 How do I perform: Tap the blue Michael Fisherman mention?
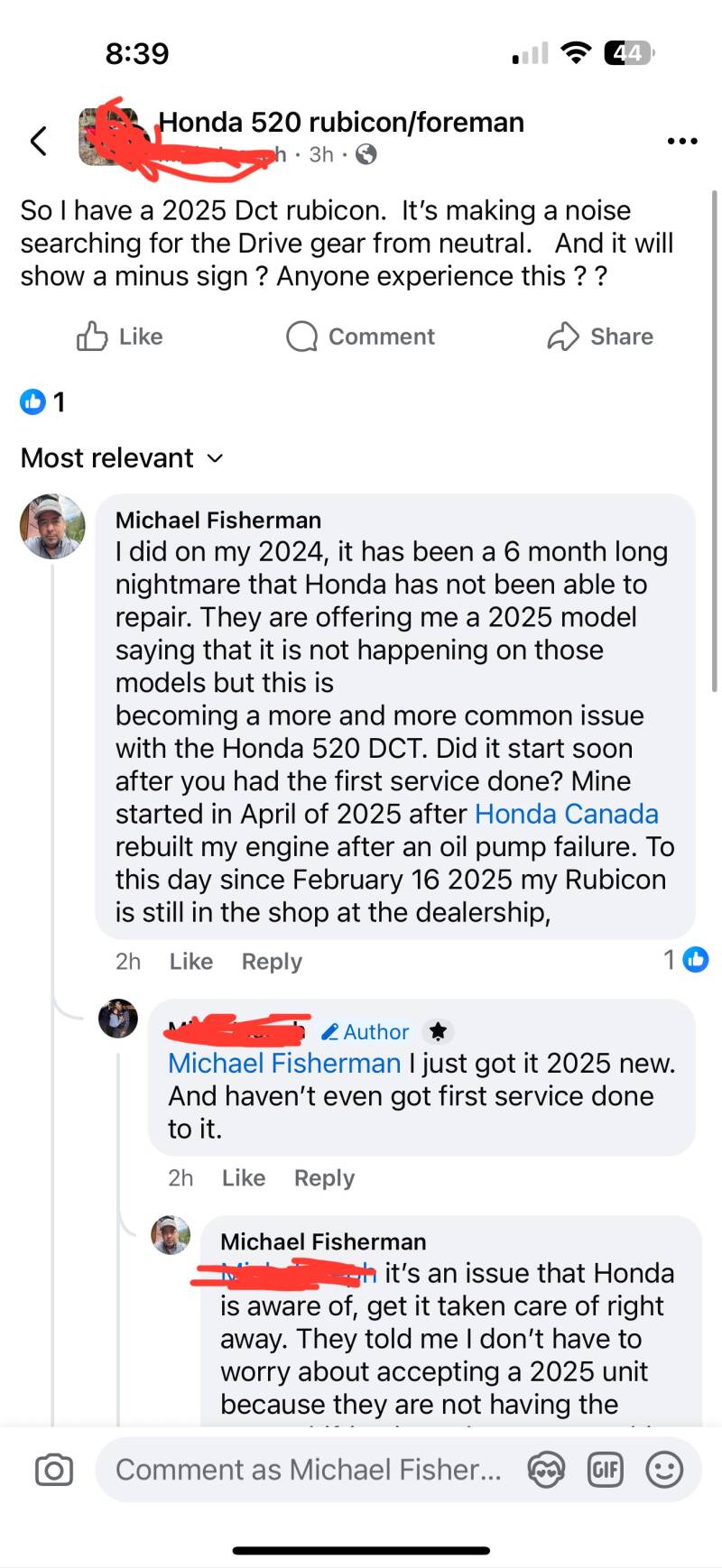click(284, 1064)
